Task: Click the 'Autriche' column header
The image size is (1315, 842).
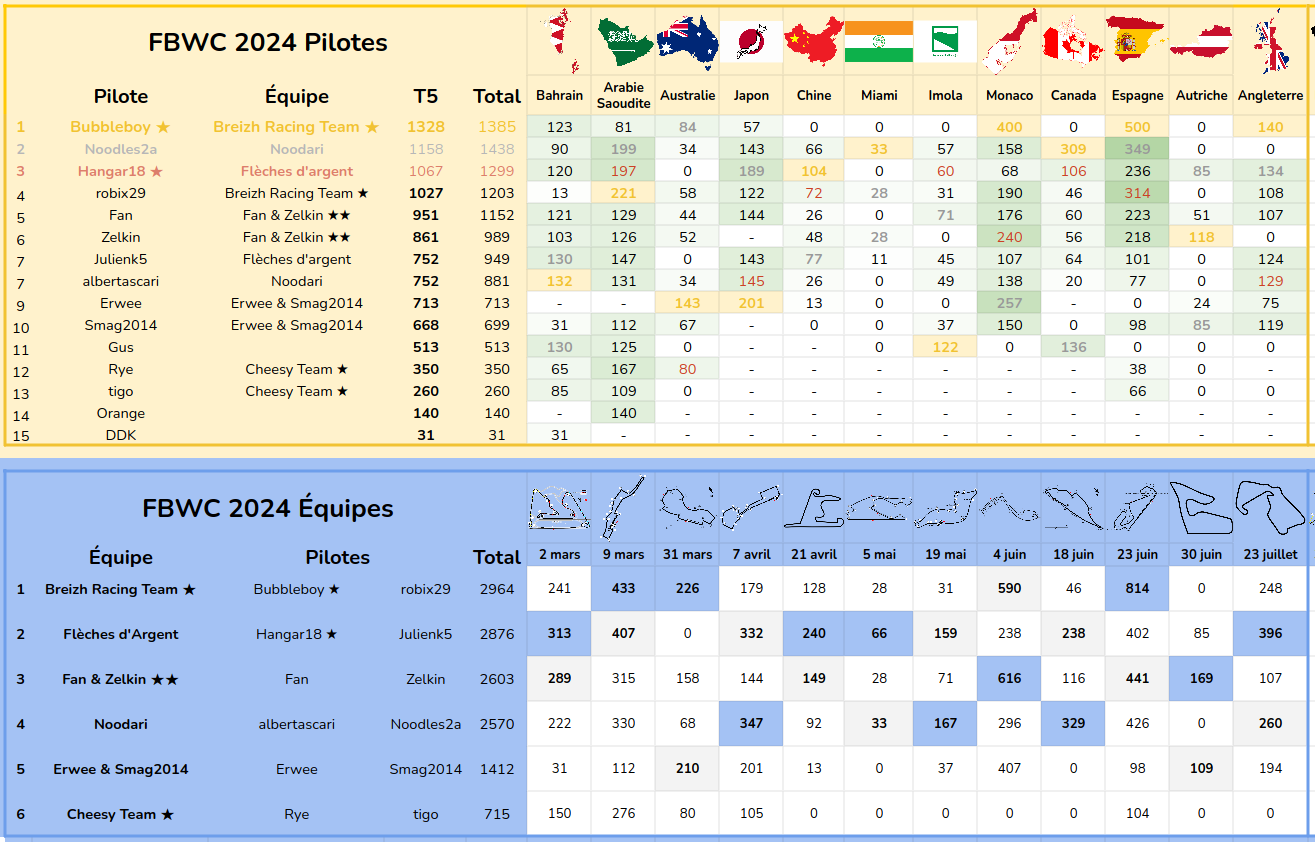Action: point(1201,96)
